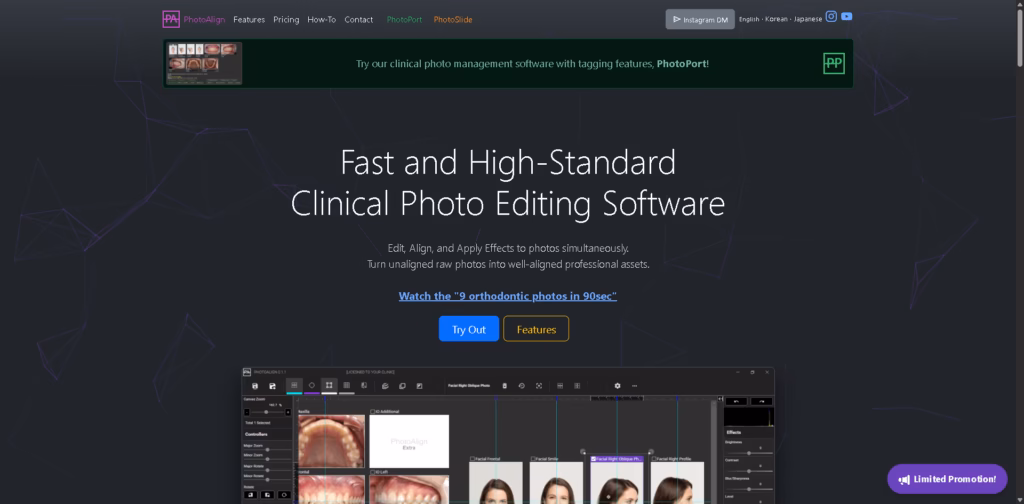Image resolution: width=1024 pixels, height=504 pixels.
Task: Click the canvas zoom minus button in preview
Action: tap(247, 413)
